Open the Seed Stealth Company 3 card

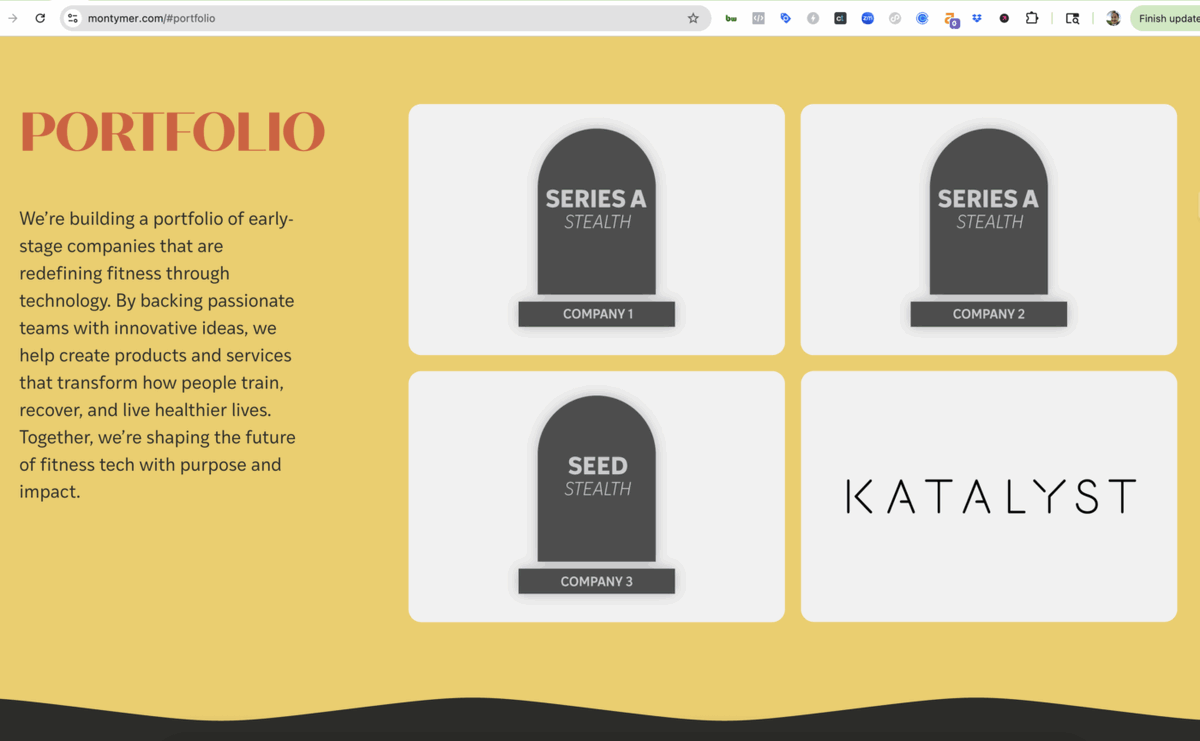coord(597,496)
